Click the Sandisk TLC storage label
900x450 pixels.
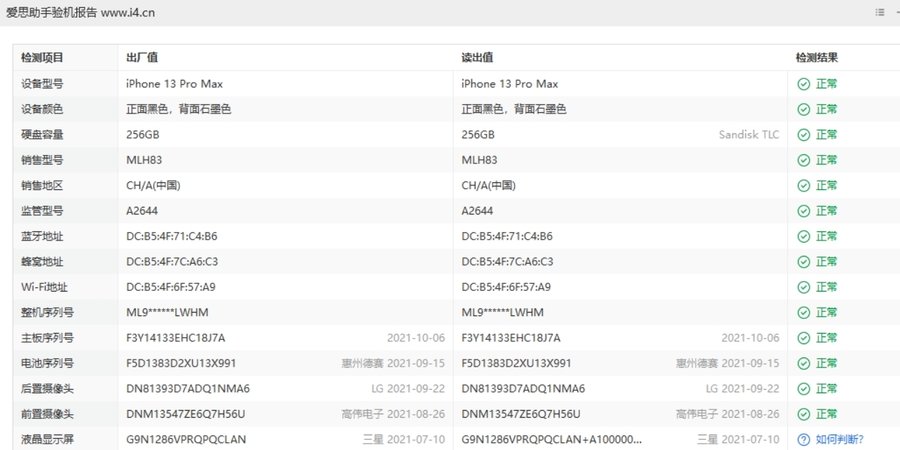point(749,135)
